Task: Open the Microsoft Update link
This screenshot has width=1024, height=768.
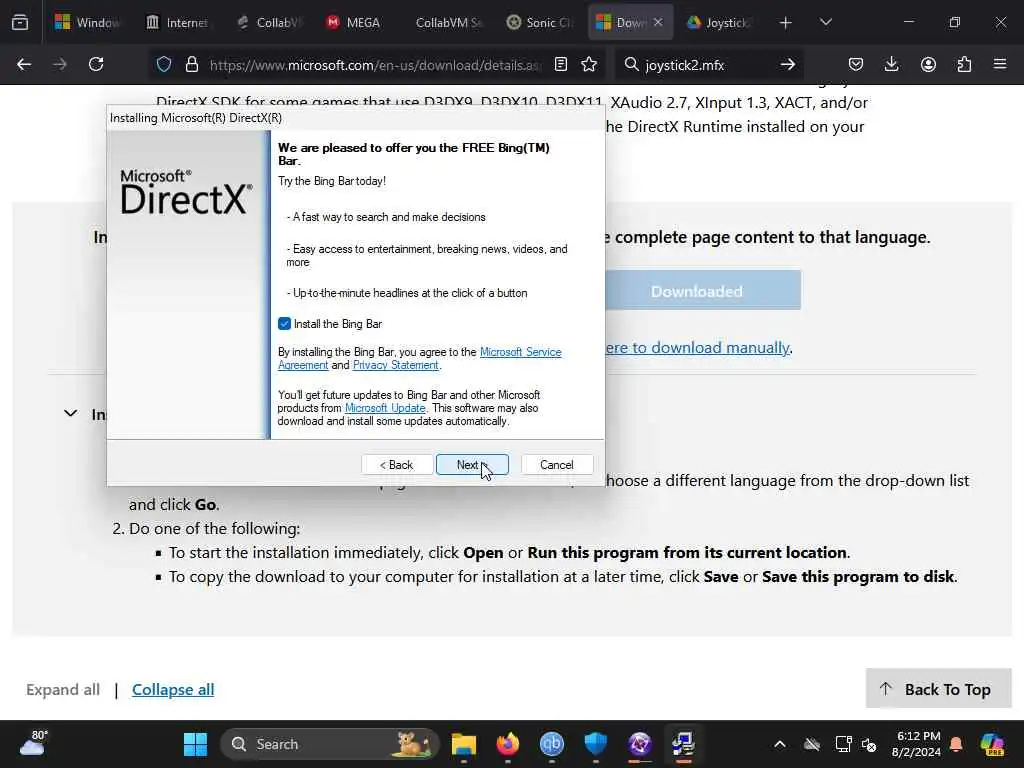Action: coord(385,408)
